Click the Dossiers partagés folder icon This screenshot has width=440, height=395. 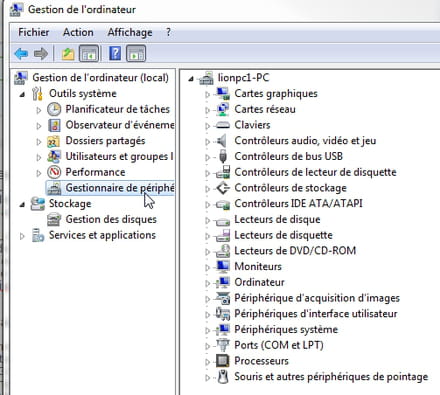pos(54,141)
